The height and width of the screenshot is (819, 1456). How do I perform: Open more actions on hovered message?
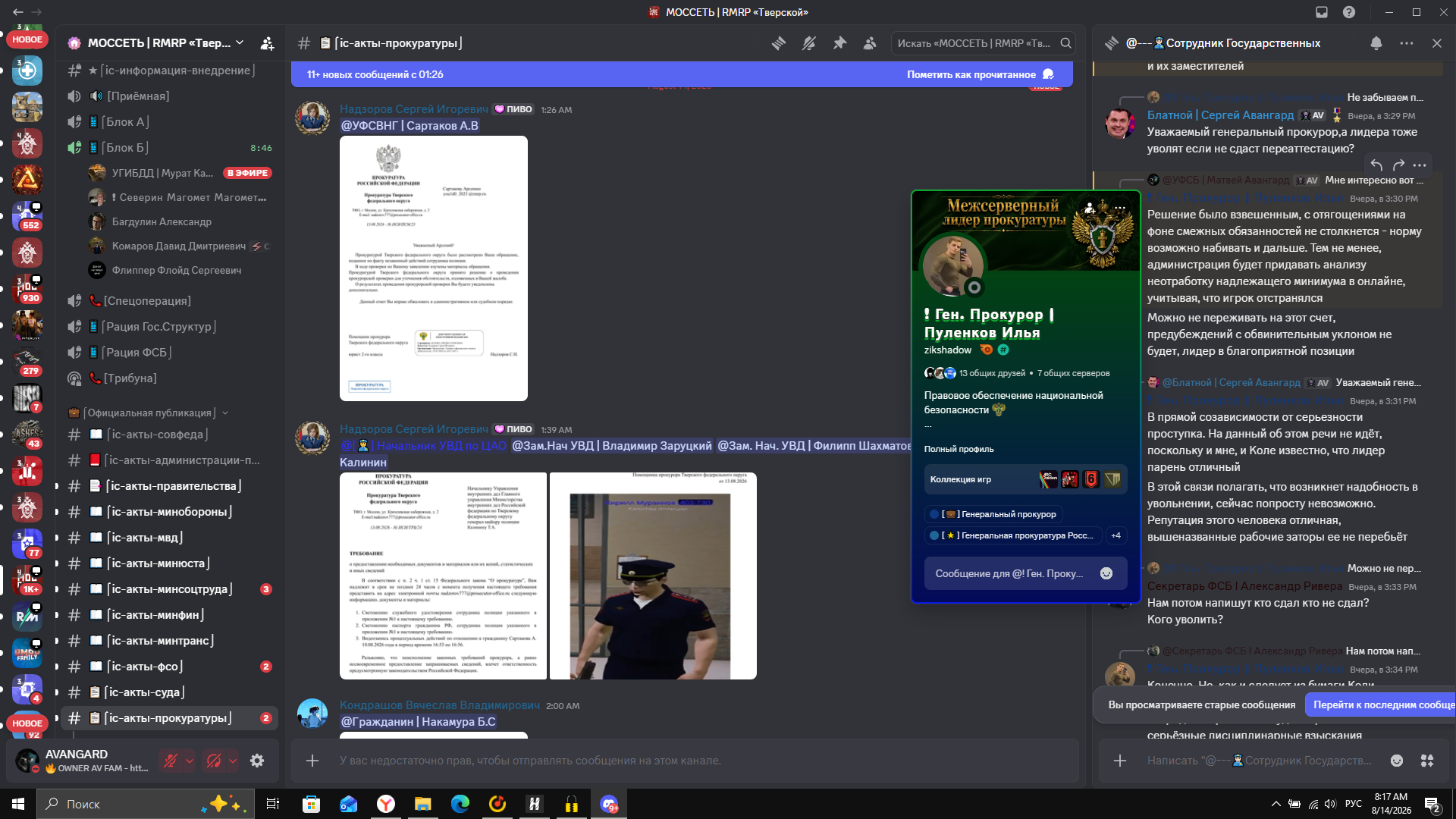pyautogui.click(x=1420, y=165)
